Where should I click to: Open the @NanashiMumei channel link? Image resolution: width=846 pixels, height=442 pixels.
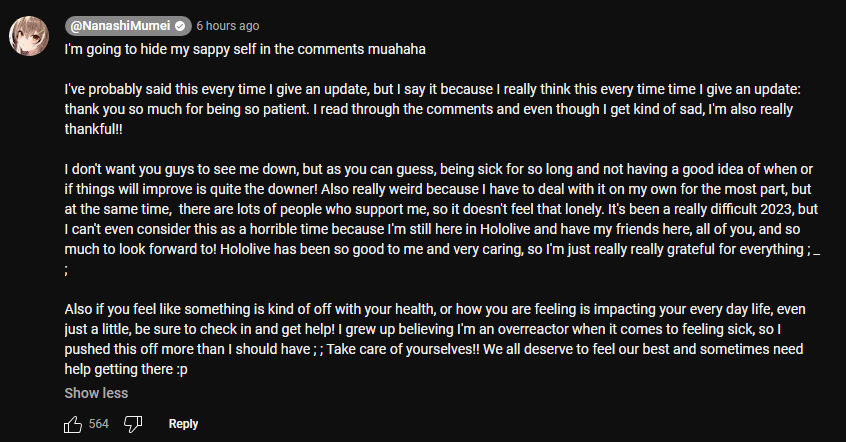pyautogui.click(x=120, y=26)
